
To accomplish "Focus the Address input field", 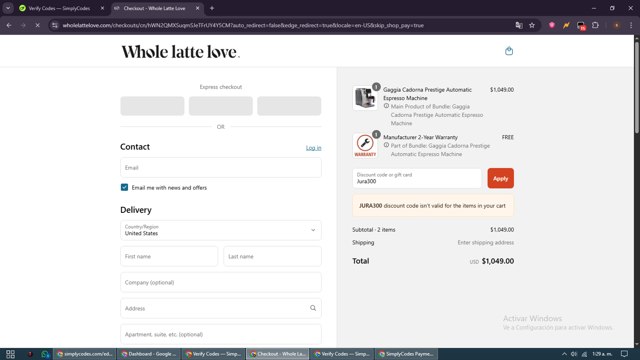I will (x=221, y=308).
